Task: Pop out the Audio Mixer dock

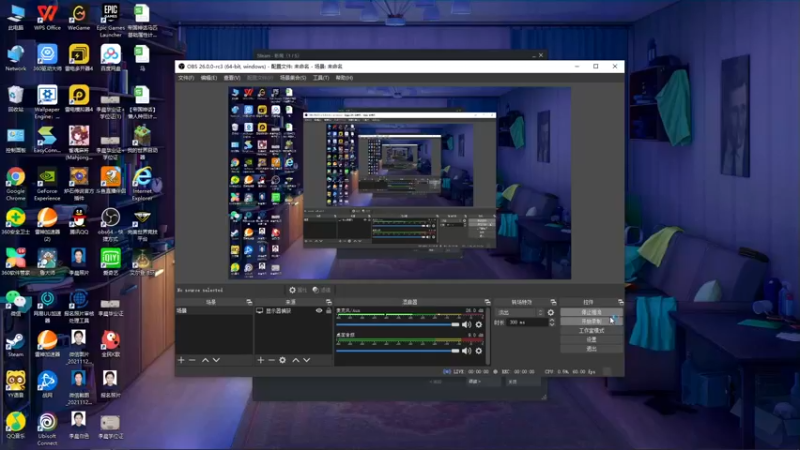Action: pos(487,302)
